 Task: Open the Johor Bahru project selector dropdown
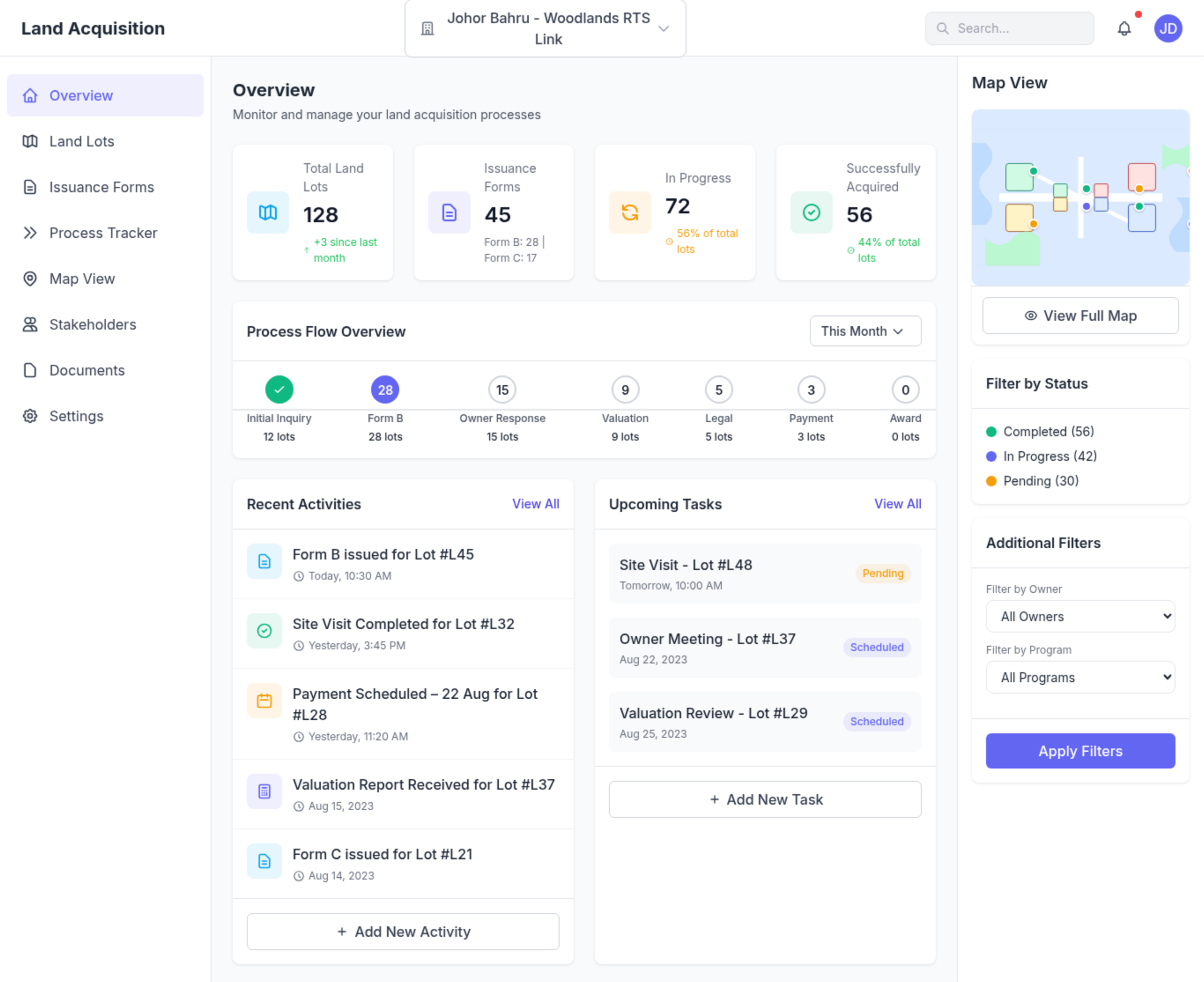tap(545, 29)
